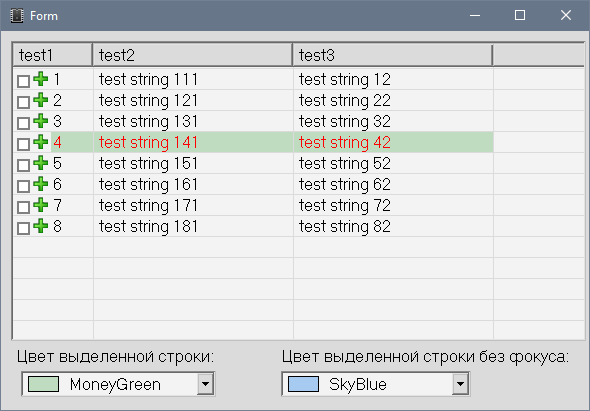
Task: Select the cell test string 72
Action: [345, 206]
